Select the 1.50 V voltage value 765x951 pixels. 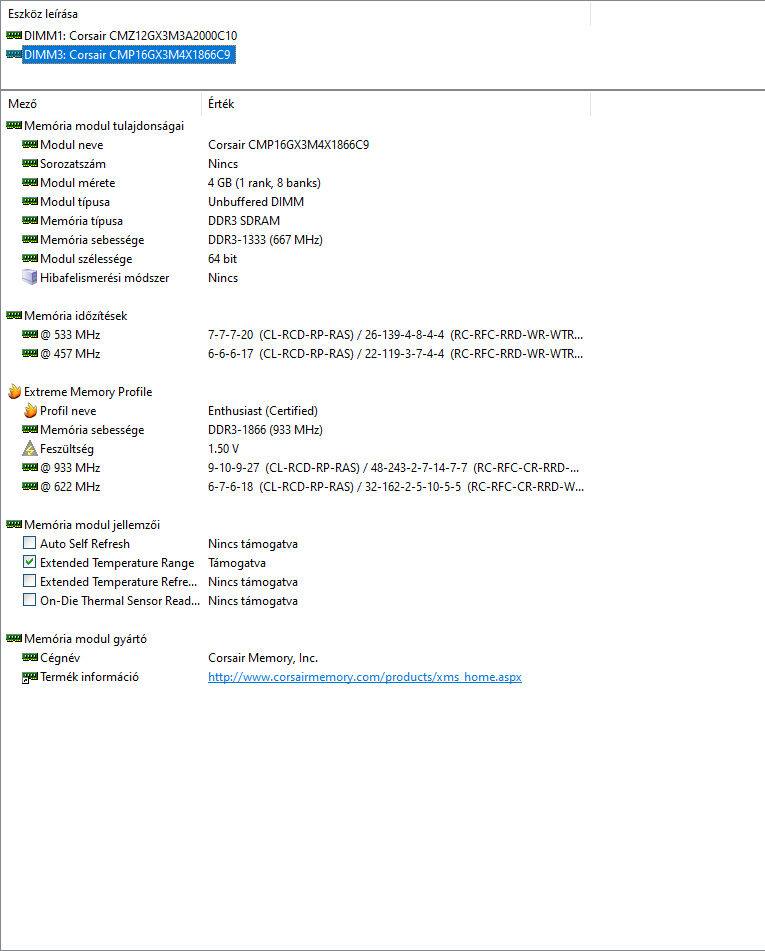(x=223, y=449)
